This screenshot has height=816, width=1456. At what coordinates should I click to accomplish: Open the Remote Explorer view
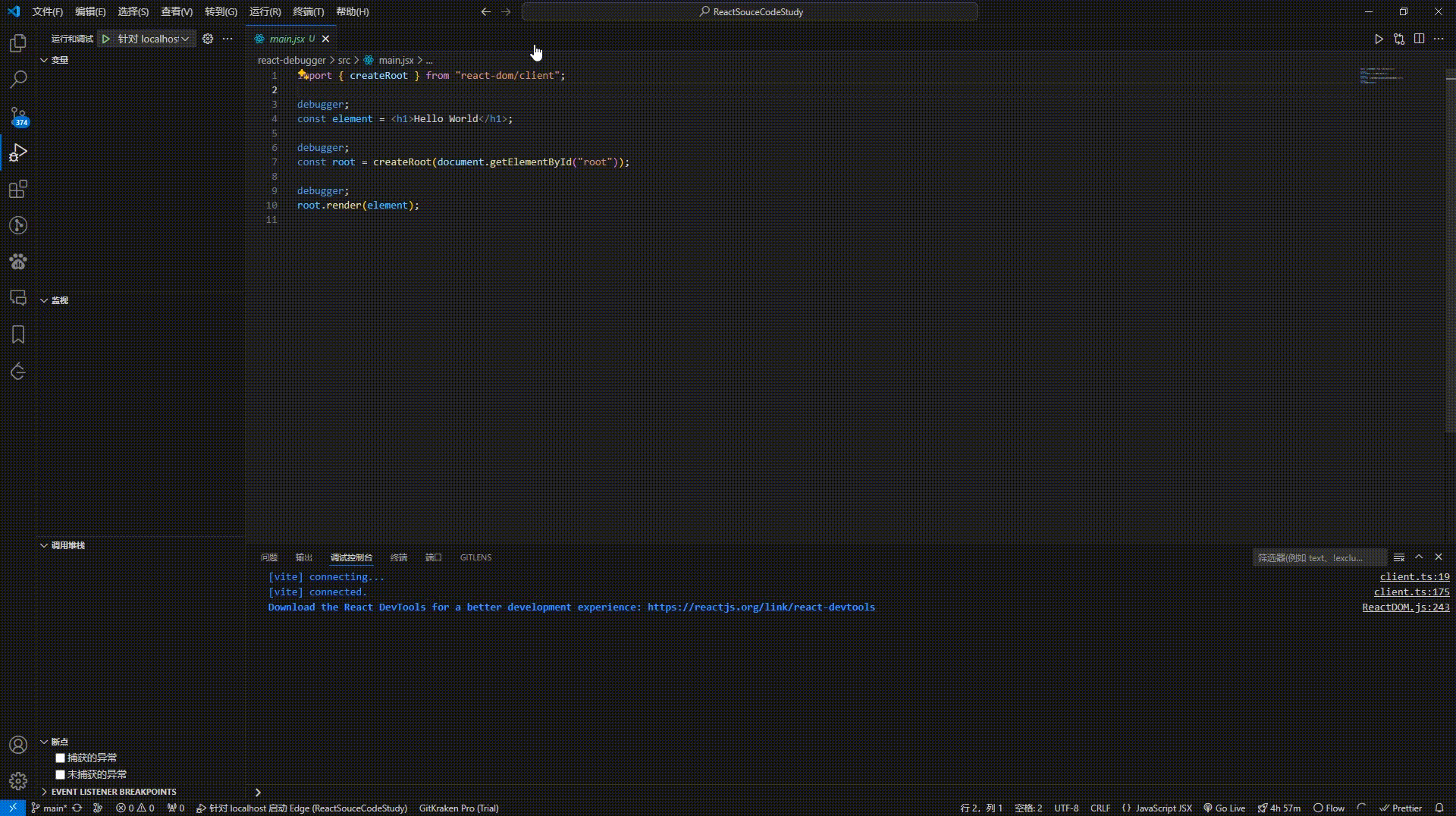pyautogui.click(x=17, y=297)
